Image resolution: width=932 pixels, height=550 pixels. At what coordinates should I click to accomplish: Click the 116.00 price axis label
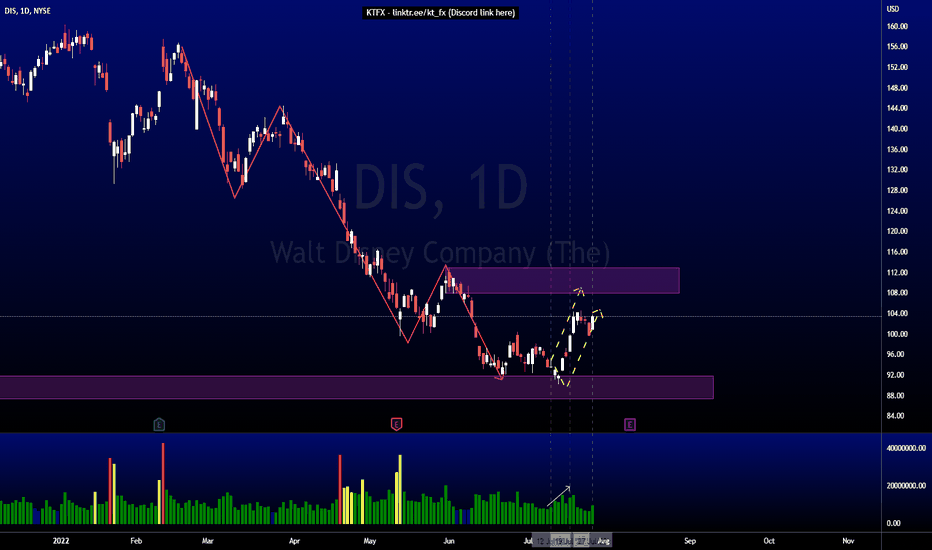pyautogui.click(x=897, y=252)
